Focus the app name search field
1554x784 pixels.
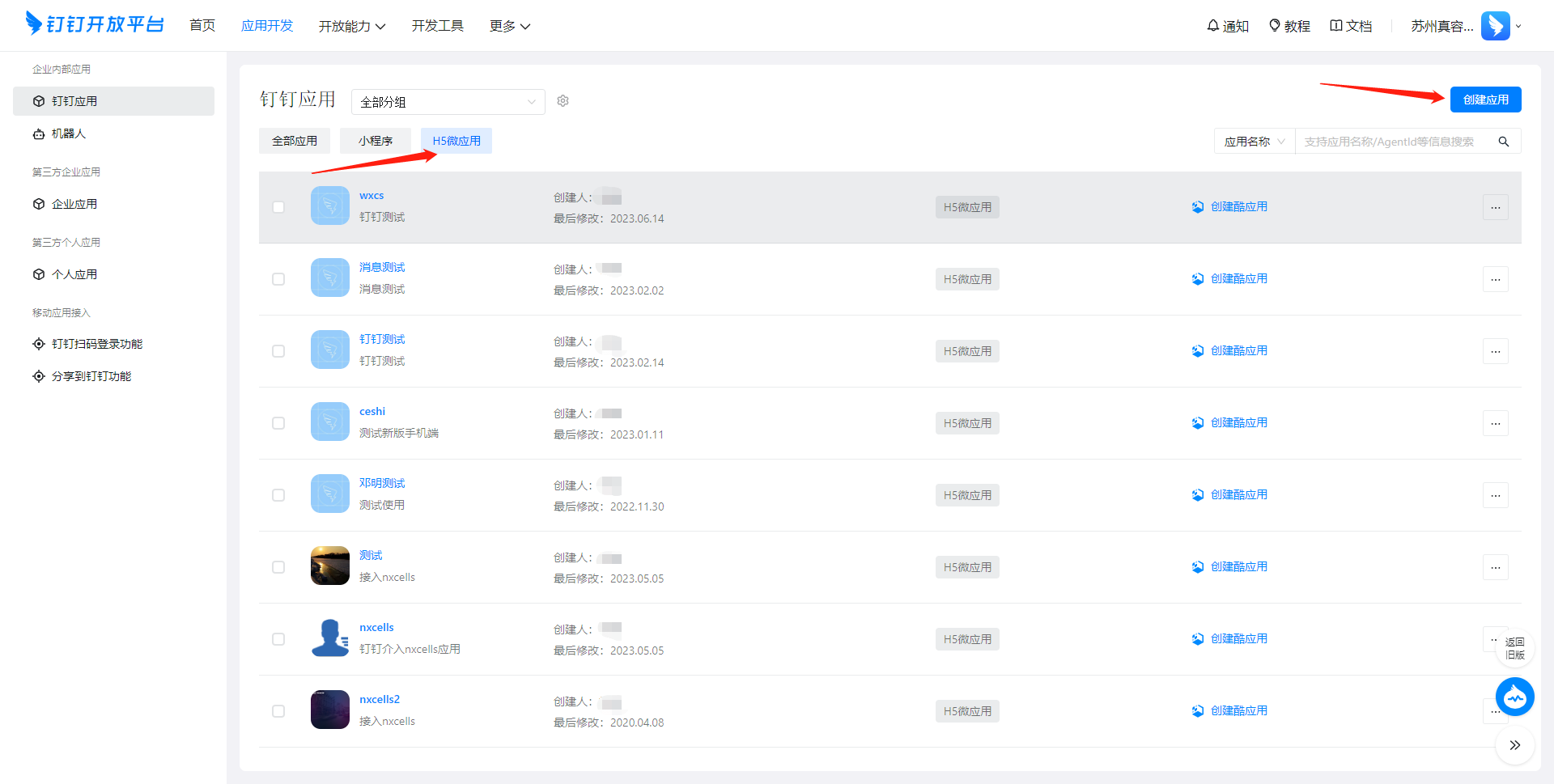[x=1392, y=142]
